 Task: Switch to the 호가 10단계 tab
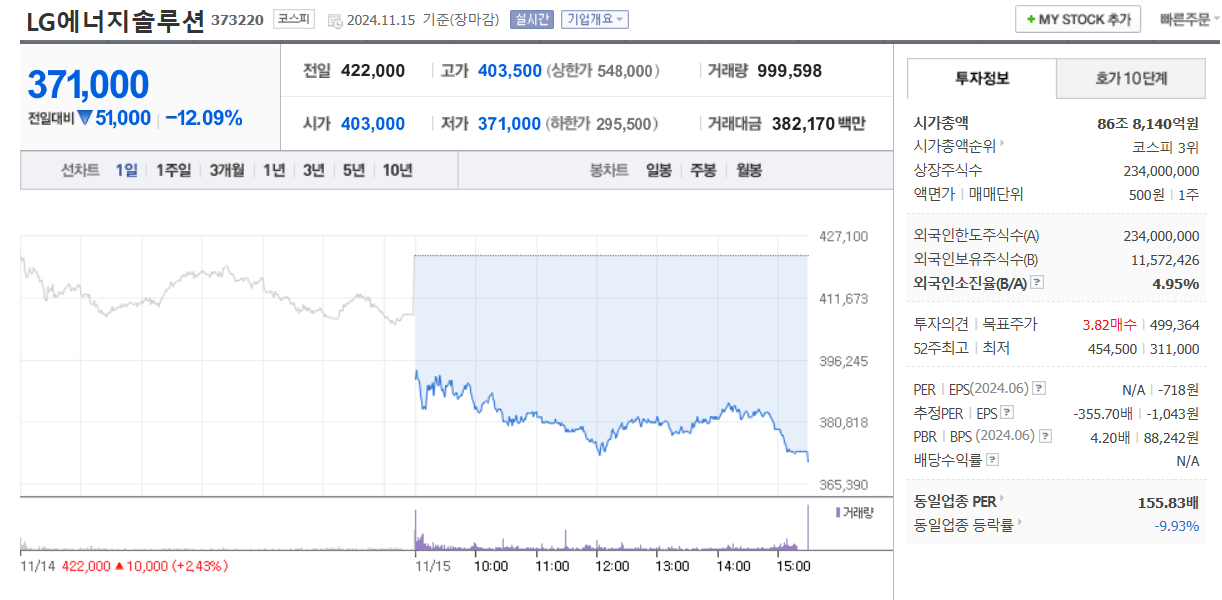tap(1131, 78)
